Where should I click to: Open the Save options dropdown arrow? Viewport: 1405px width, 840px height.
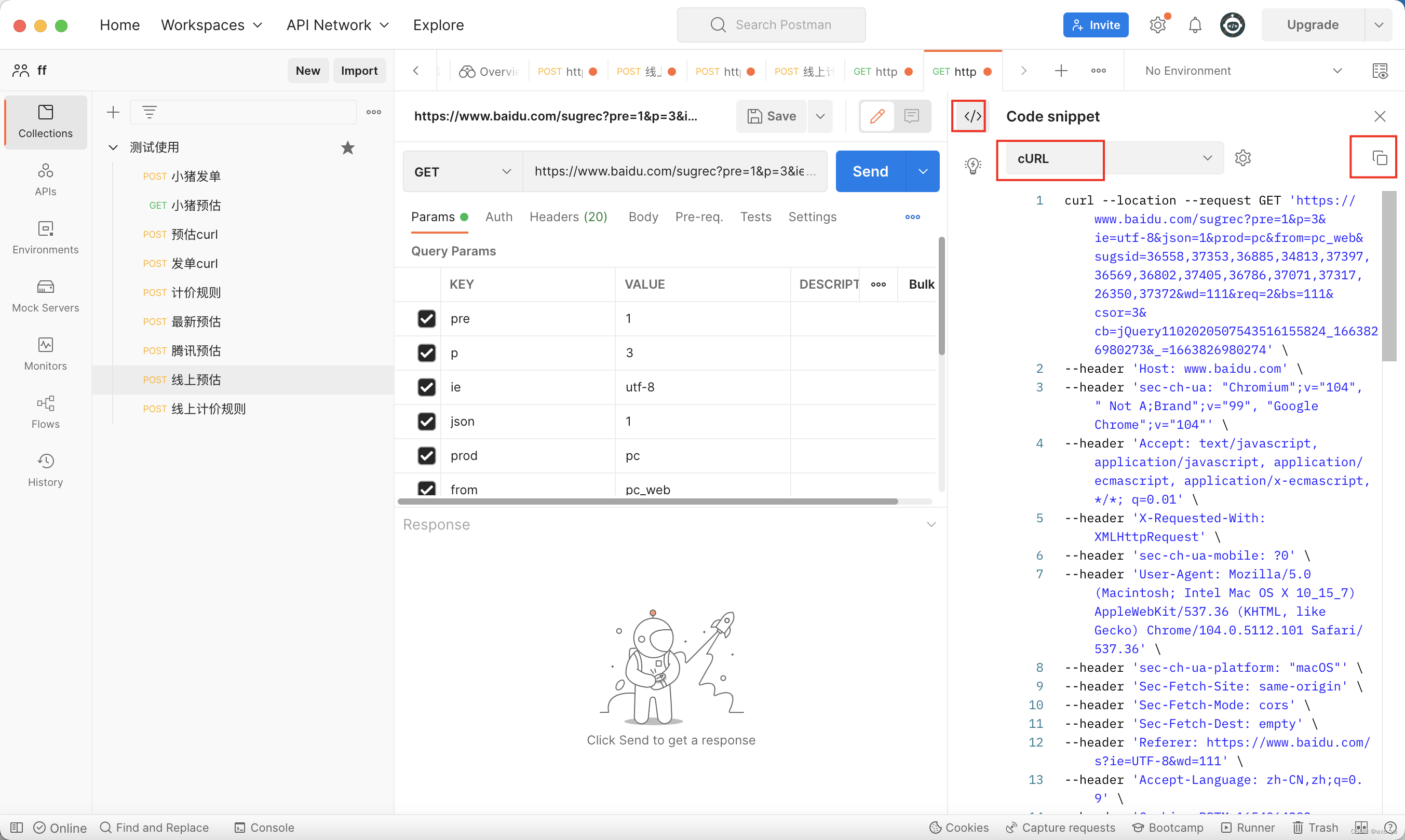click(x=820, y=116)
